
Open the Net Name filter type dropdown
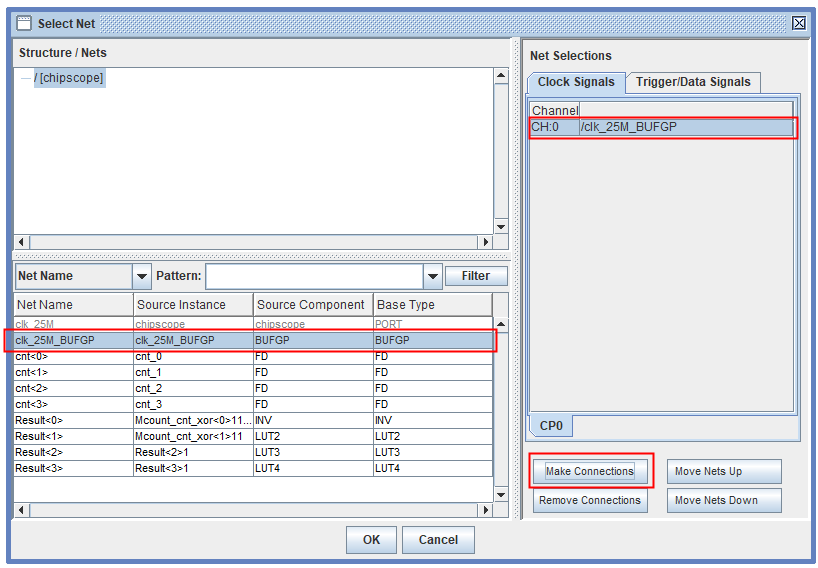141,276
